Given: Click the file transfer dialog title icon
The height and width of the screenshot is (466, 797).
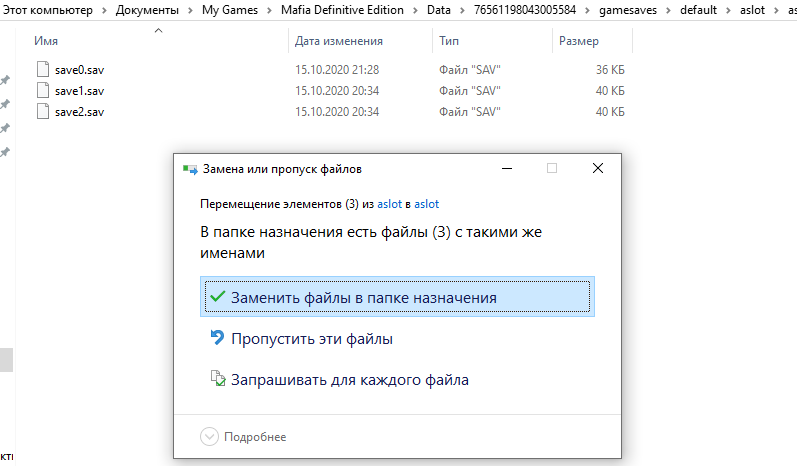Looking at the screenshot, I should tap(190, 169).
